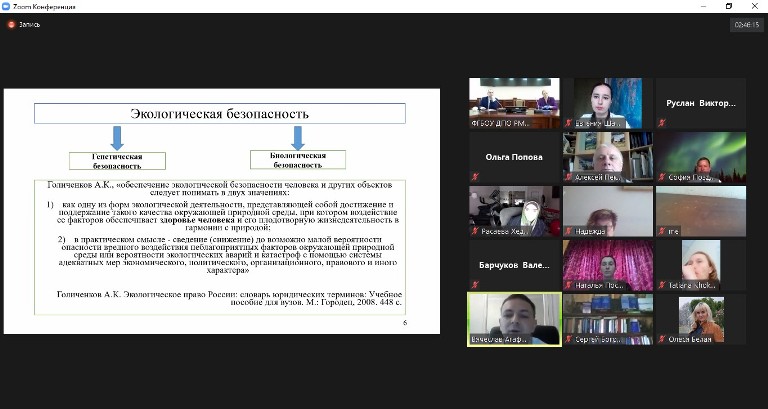Click muted mic icon on Барчуков Вале tile

tap(474, 285)
